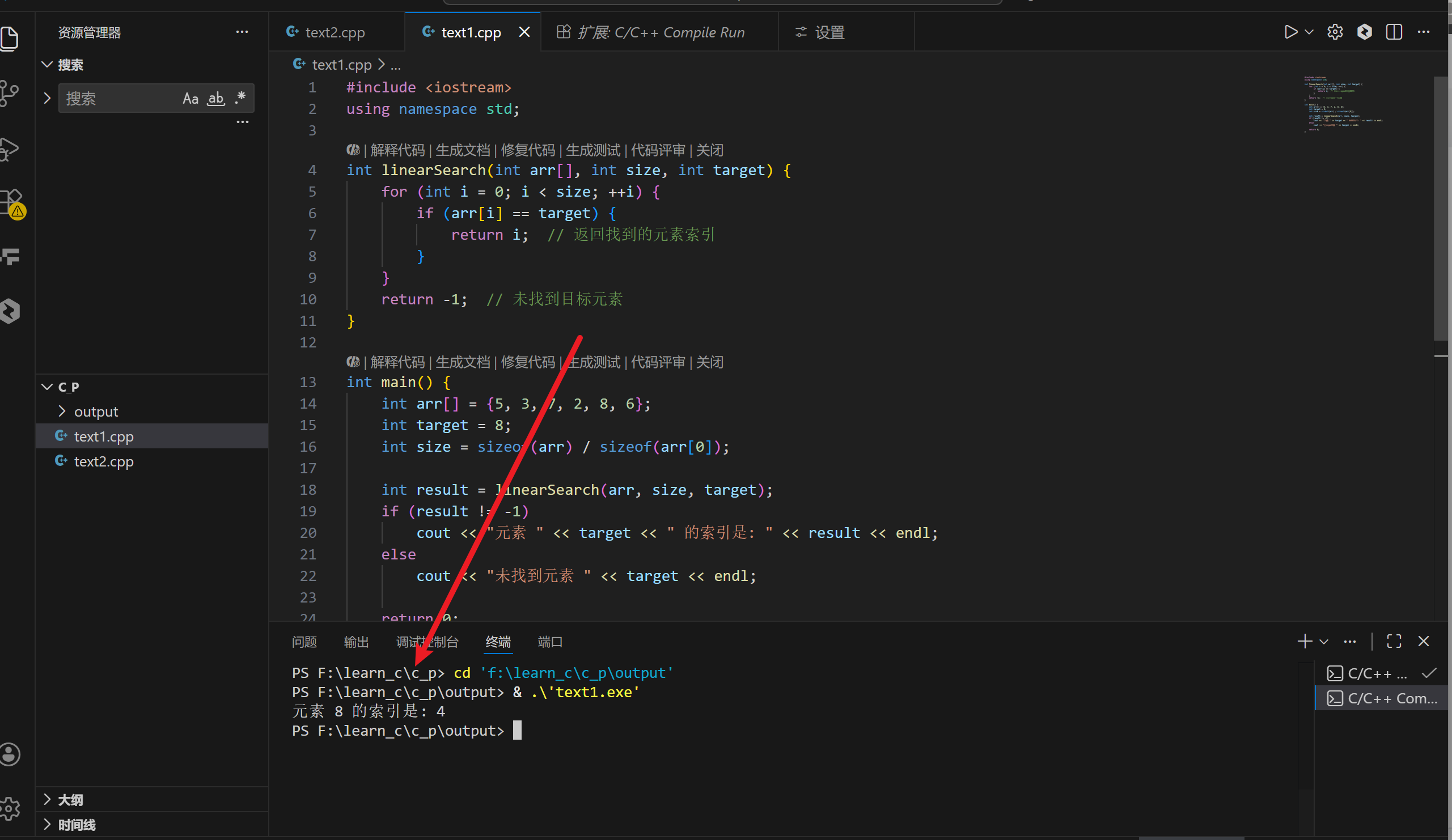Open the compile settings gear icon
The image size is (1452, 840).
tap(1335, 32)
